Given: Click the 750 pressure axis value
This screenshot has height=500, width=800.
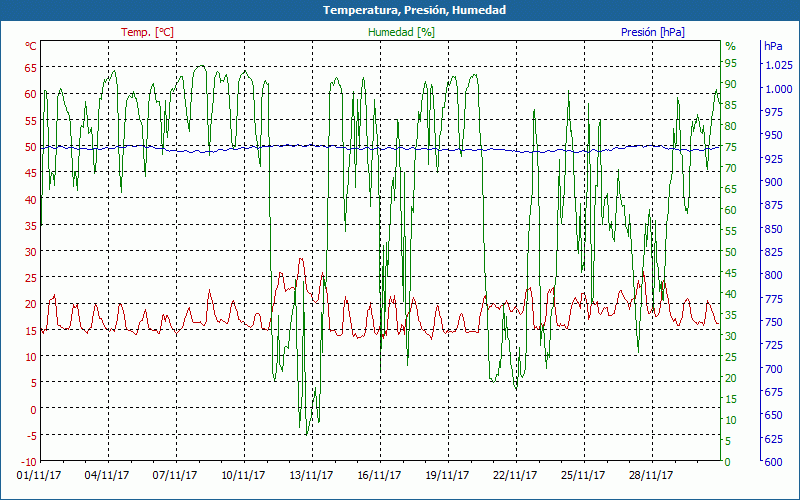Looking at the screenshot, I should tap(774, 322).
